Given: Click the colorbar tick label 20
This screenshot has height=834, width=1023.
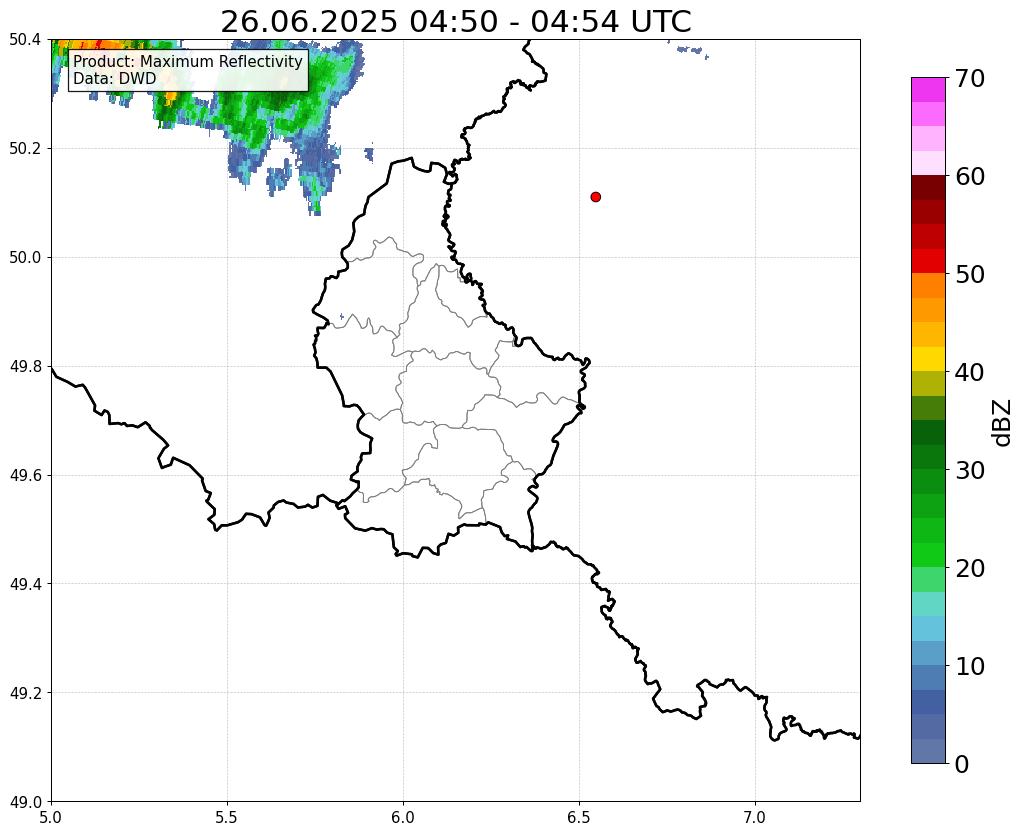Looking at the screenshot, I should (x=969, y=568).
